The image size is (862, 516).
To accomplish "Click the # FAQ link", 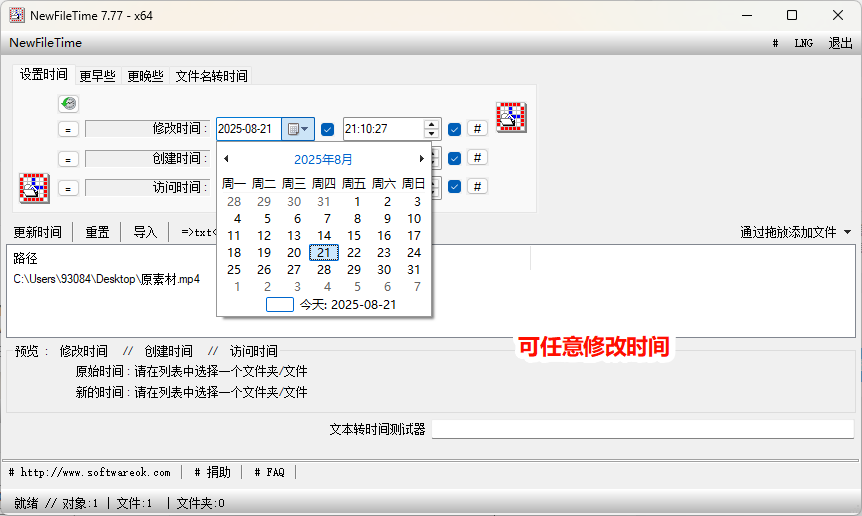I will (x=269, y=472).
